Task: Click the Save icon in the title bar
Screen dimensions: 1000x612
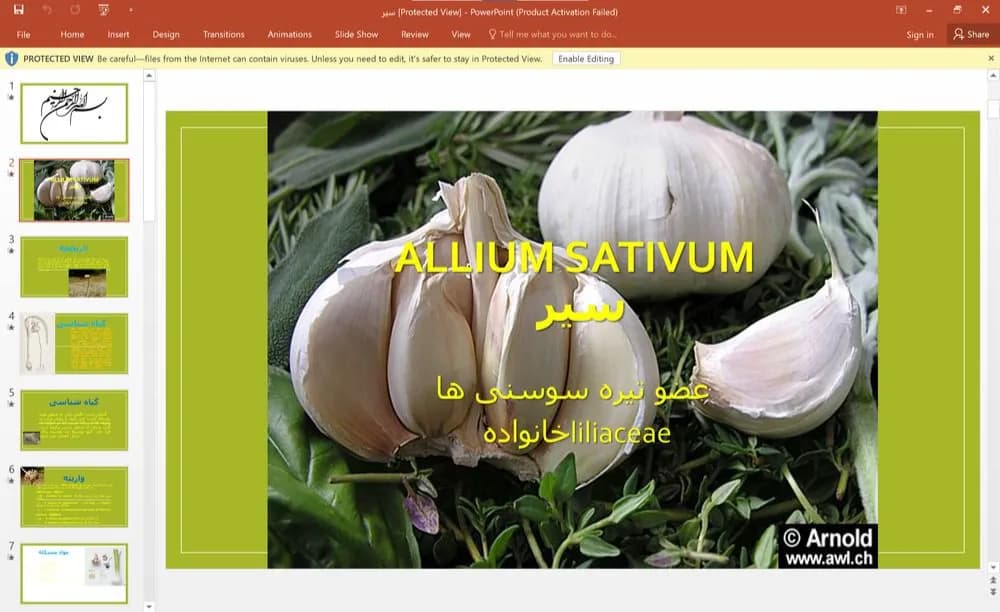Action: [18, 10]
